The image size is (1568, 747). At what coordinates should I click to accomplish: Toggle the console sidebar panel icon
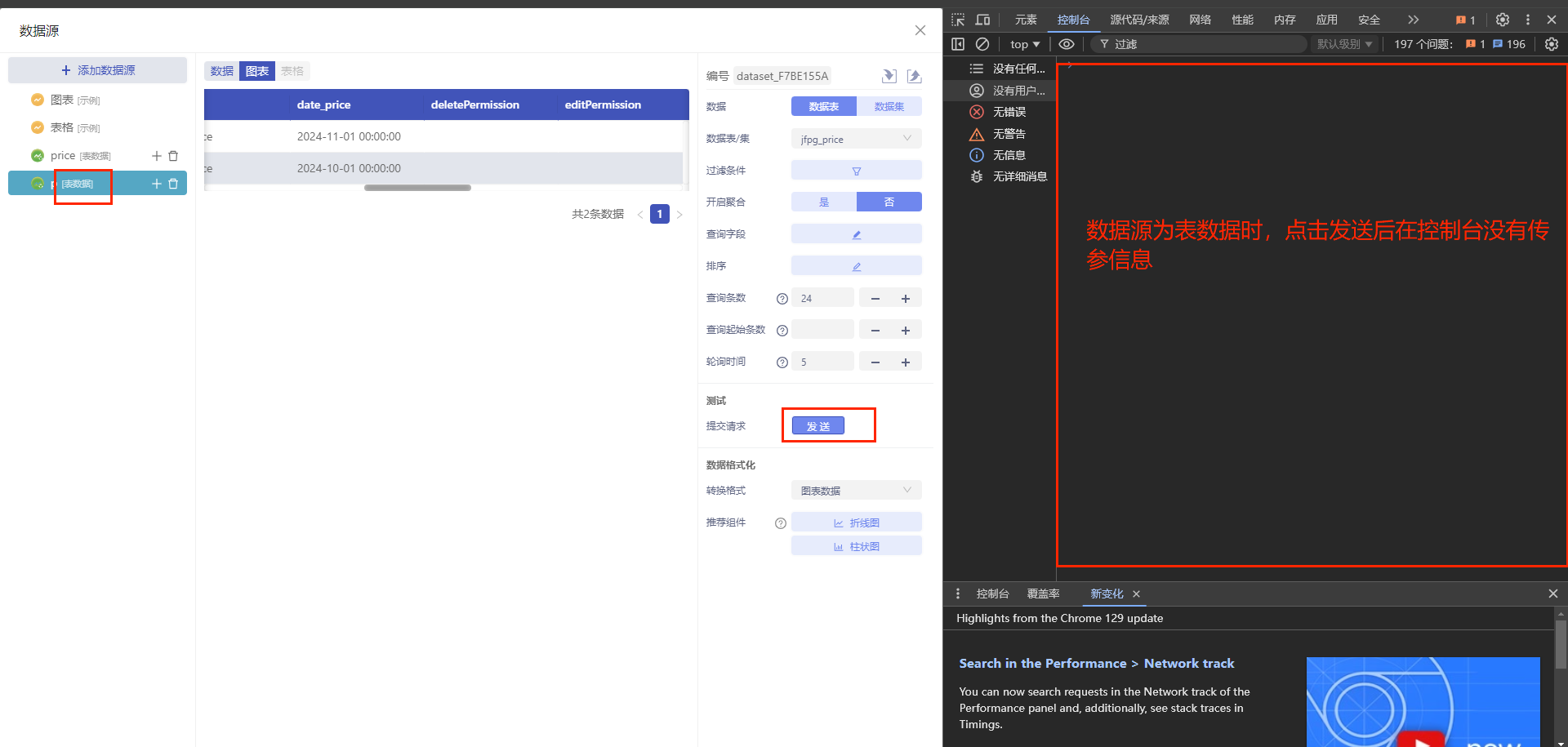click(x=958, y=44)
